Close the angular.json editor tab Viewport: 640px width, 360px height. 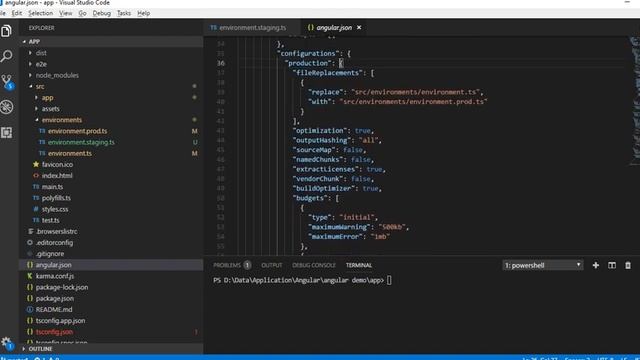coord(359,27)
